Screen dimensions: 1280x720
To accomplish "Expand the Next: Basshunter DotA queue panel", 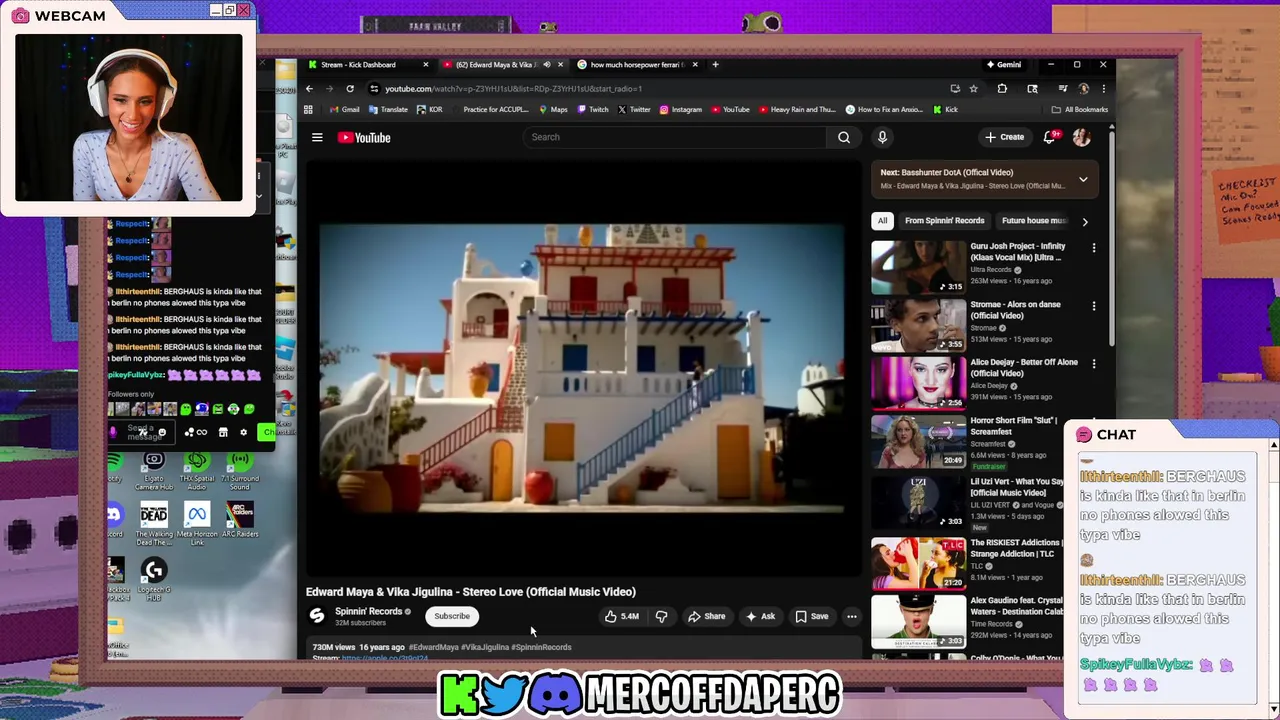I will [1083, 179].
